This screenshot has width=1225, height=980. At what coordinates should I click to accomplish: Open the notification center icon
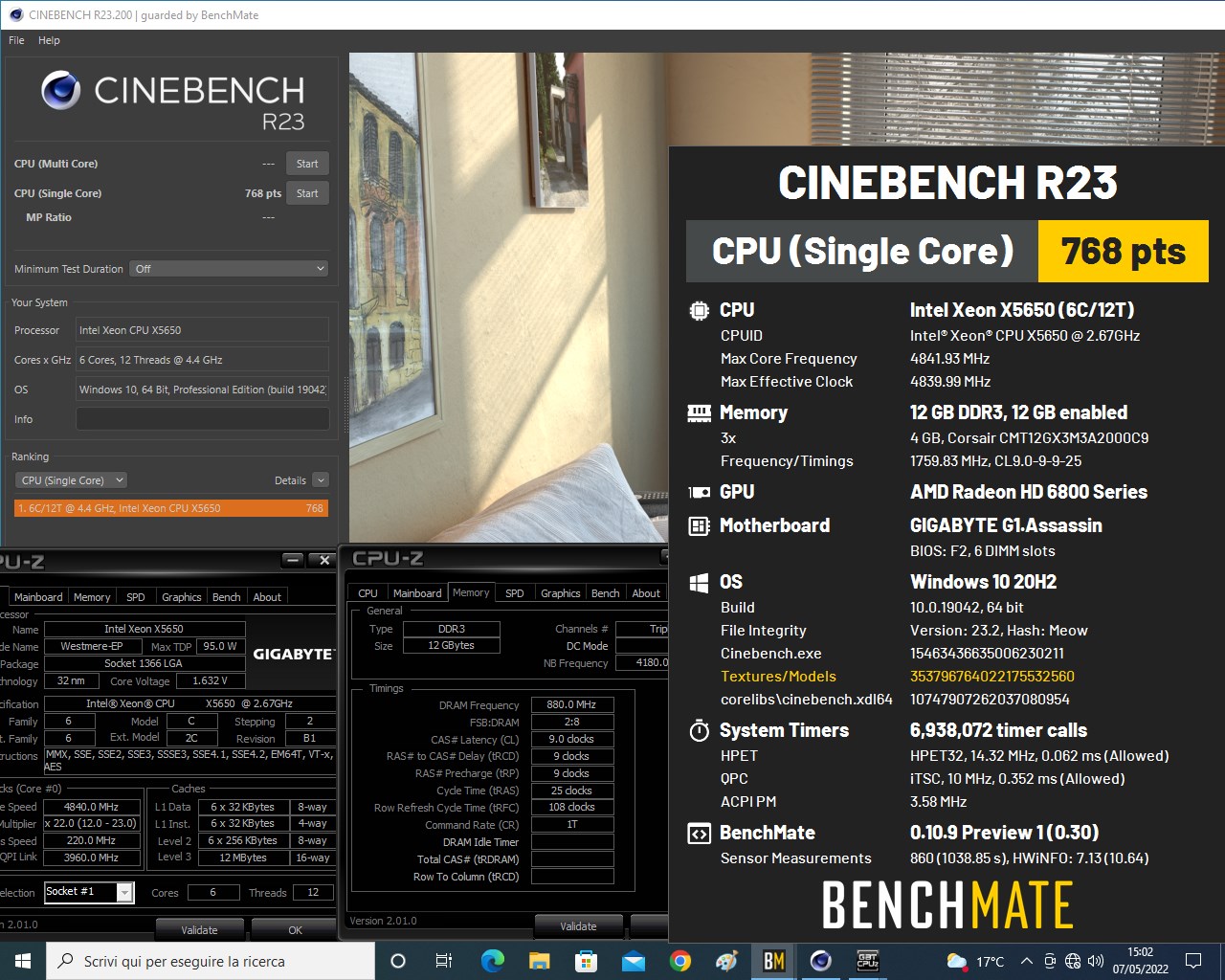pos(1192,961)
